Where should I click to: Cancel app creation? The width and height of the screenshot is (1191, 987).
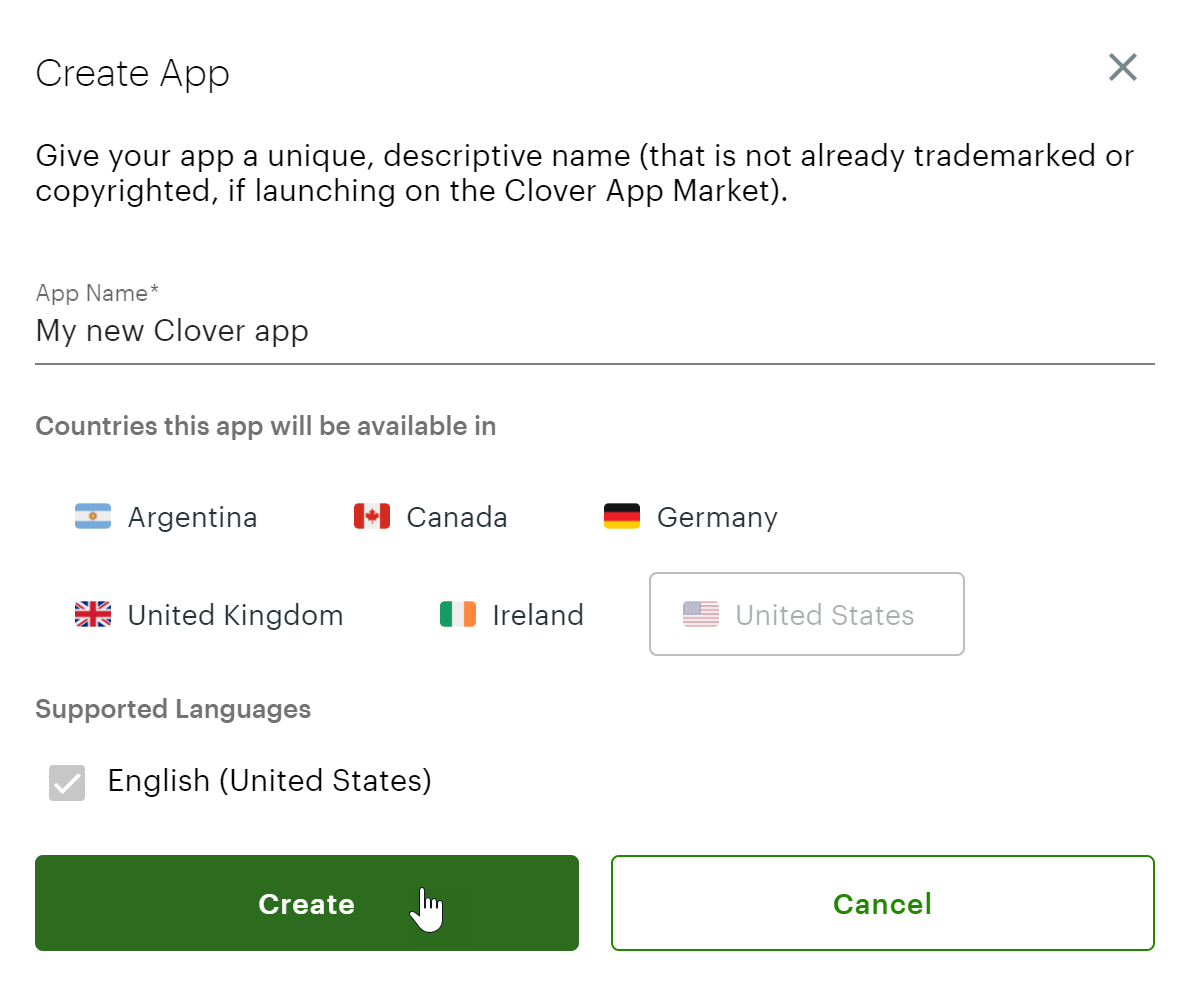pos(883,903)
